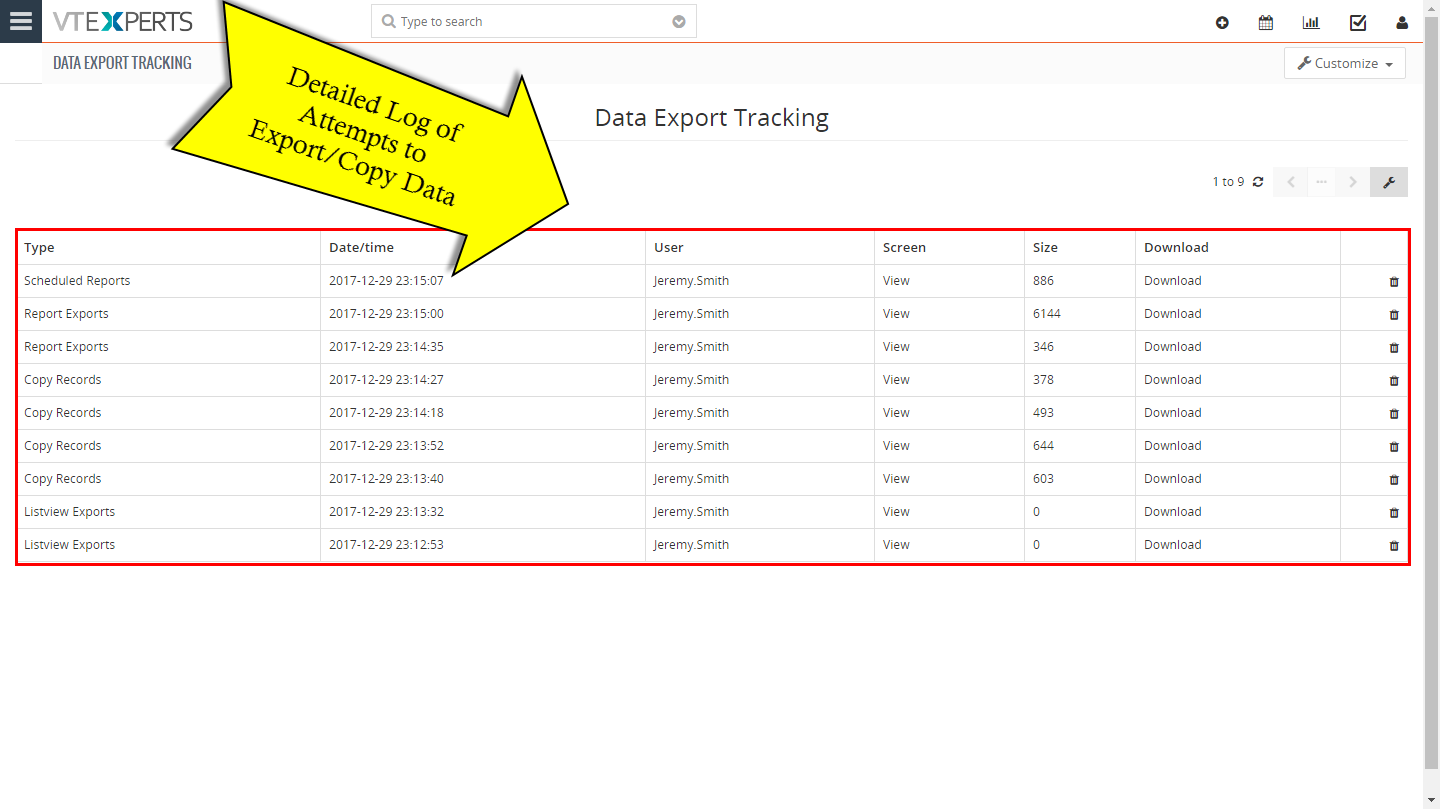Open the Customize dropdown
1440x809 pixels.
tap(1345, 63)
